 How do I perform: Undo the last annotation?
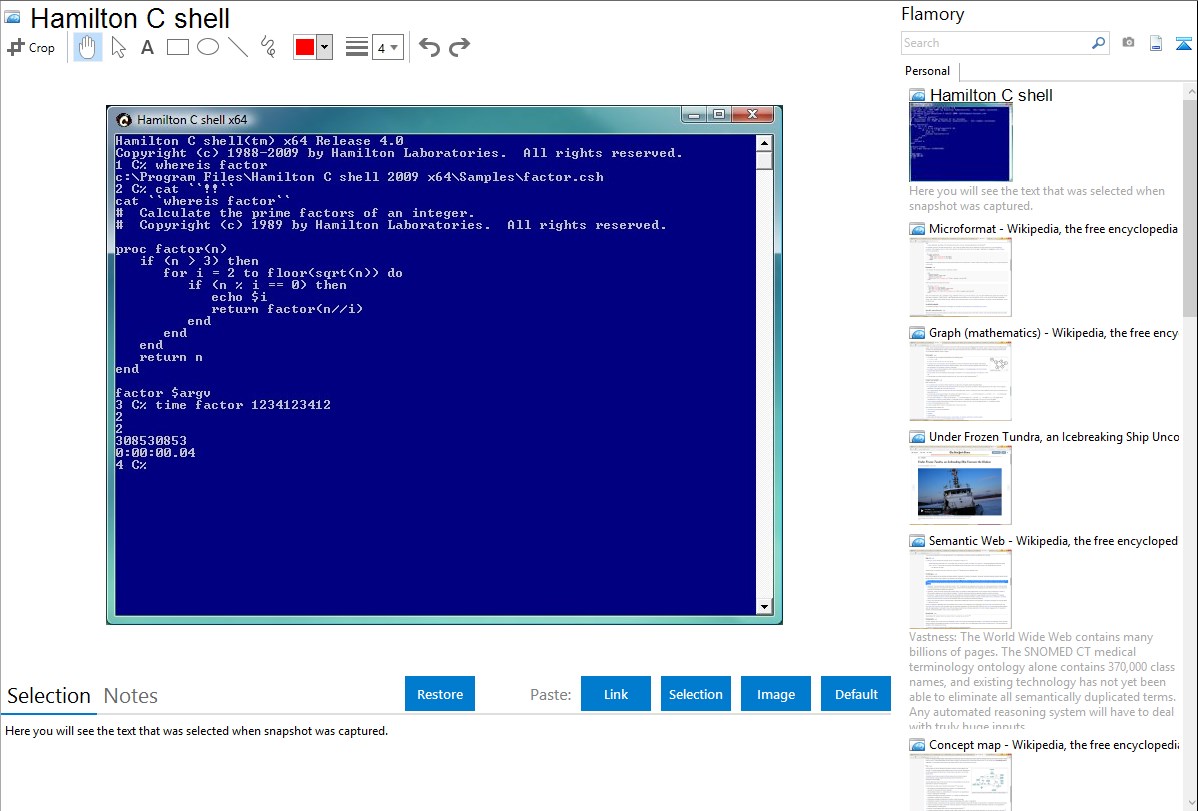pos(429,47)
